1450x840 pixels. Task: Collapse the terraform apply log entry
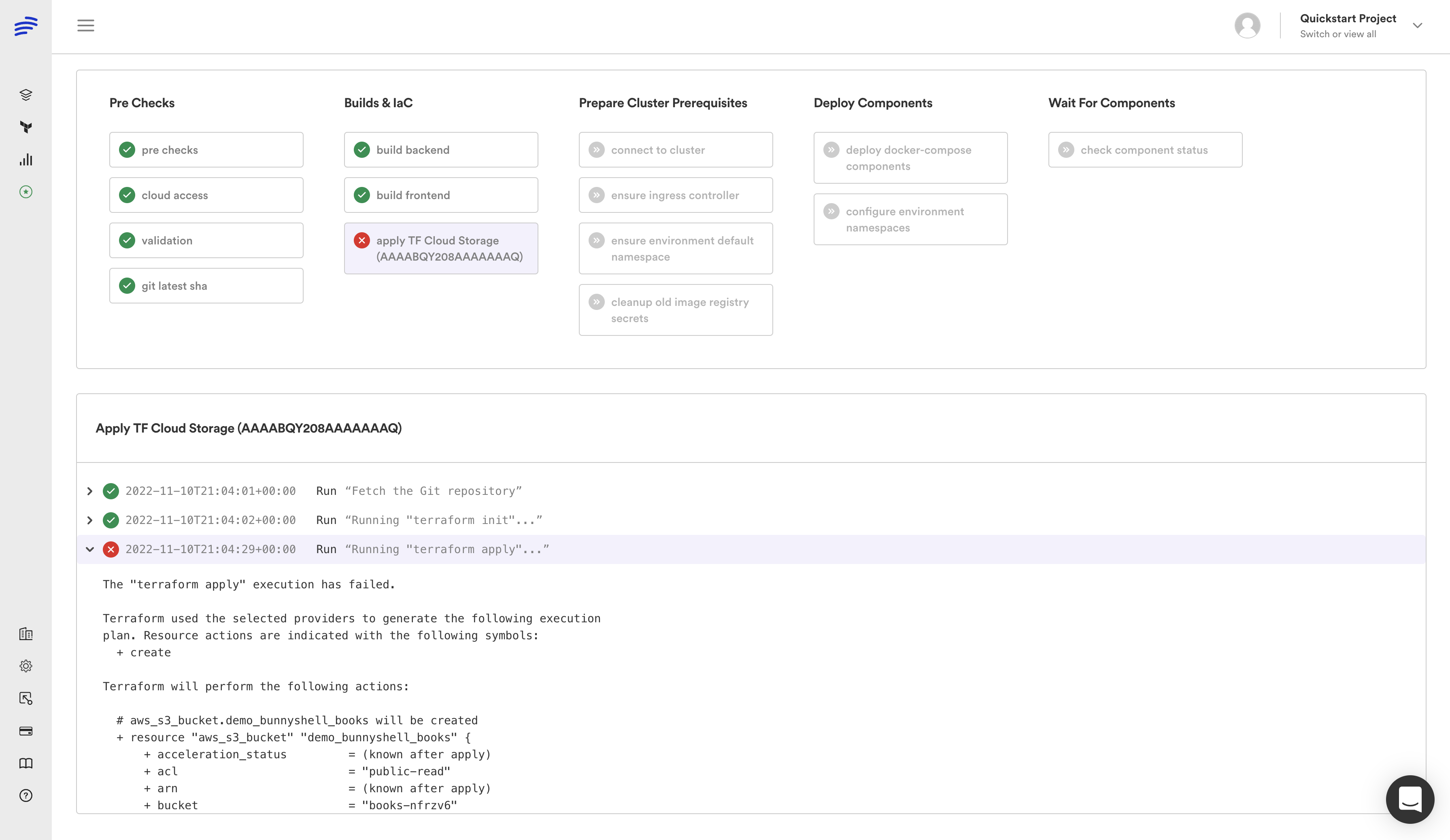90,549
